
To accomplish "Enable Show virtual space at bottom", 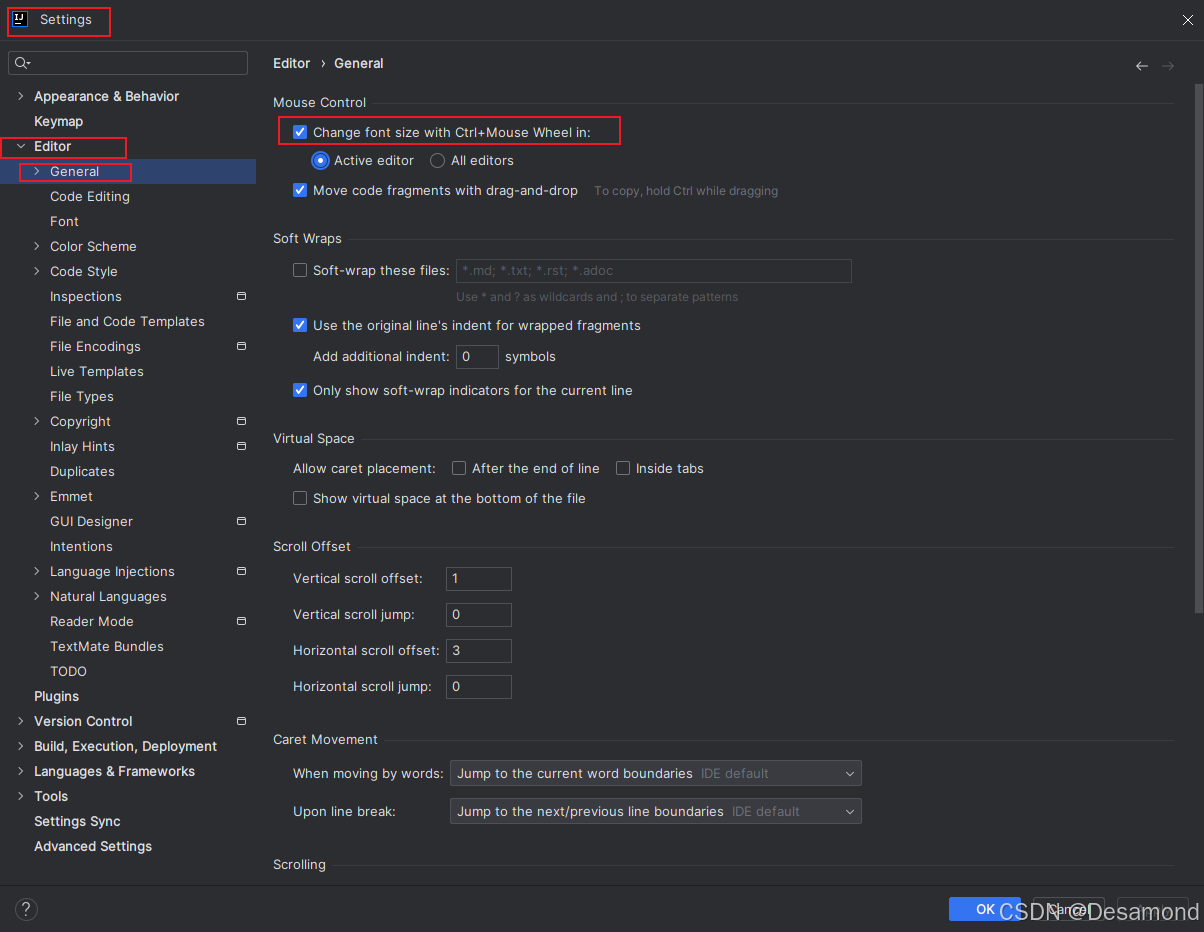I will [300, 498].
